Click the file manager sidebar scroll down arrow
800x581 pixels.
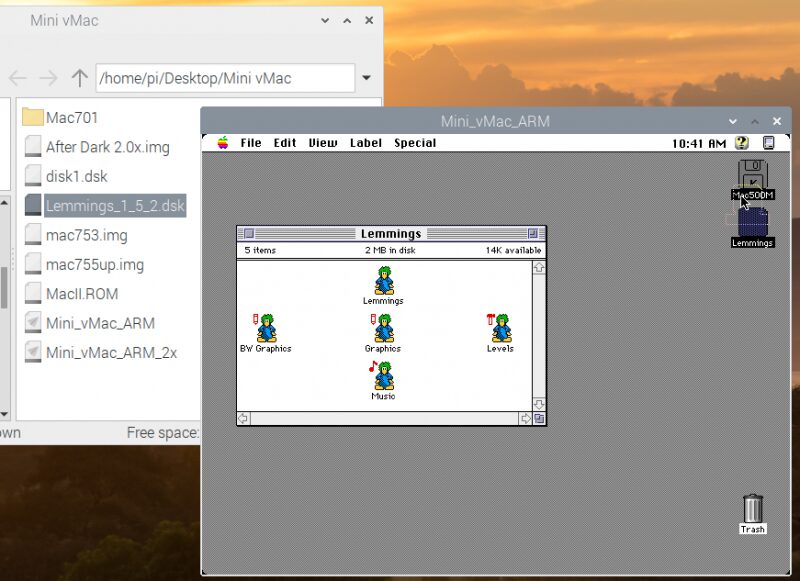4,414
